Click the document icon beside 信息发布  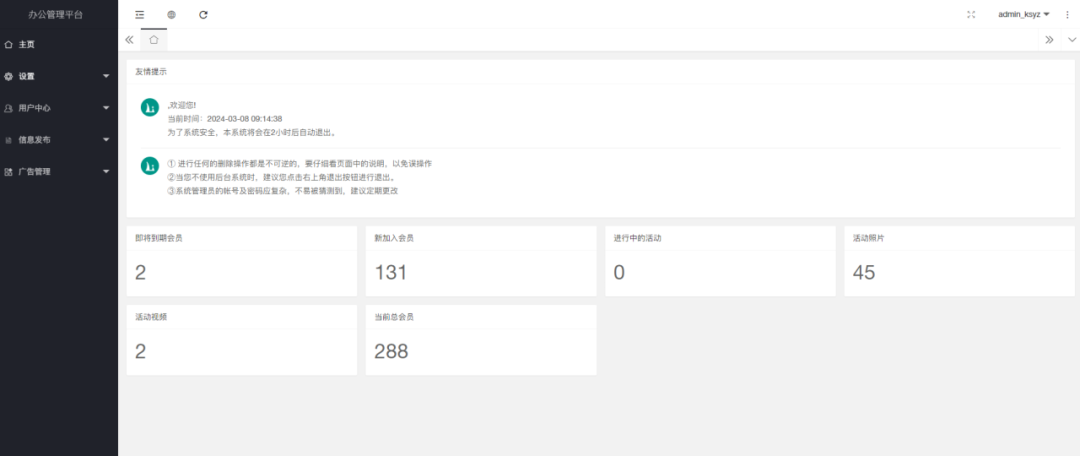pyautogui.click(x=8, y=140)
